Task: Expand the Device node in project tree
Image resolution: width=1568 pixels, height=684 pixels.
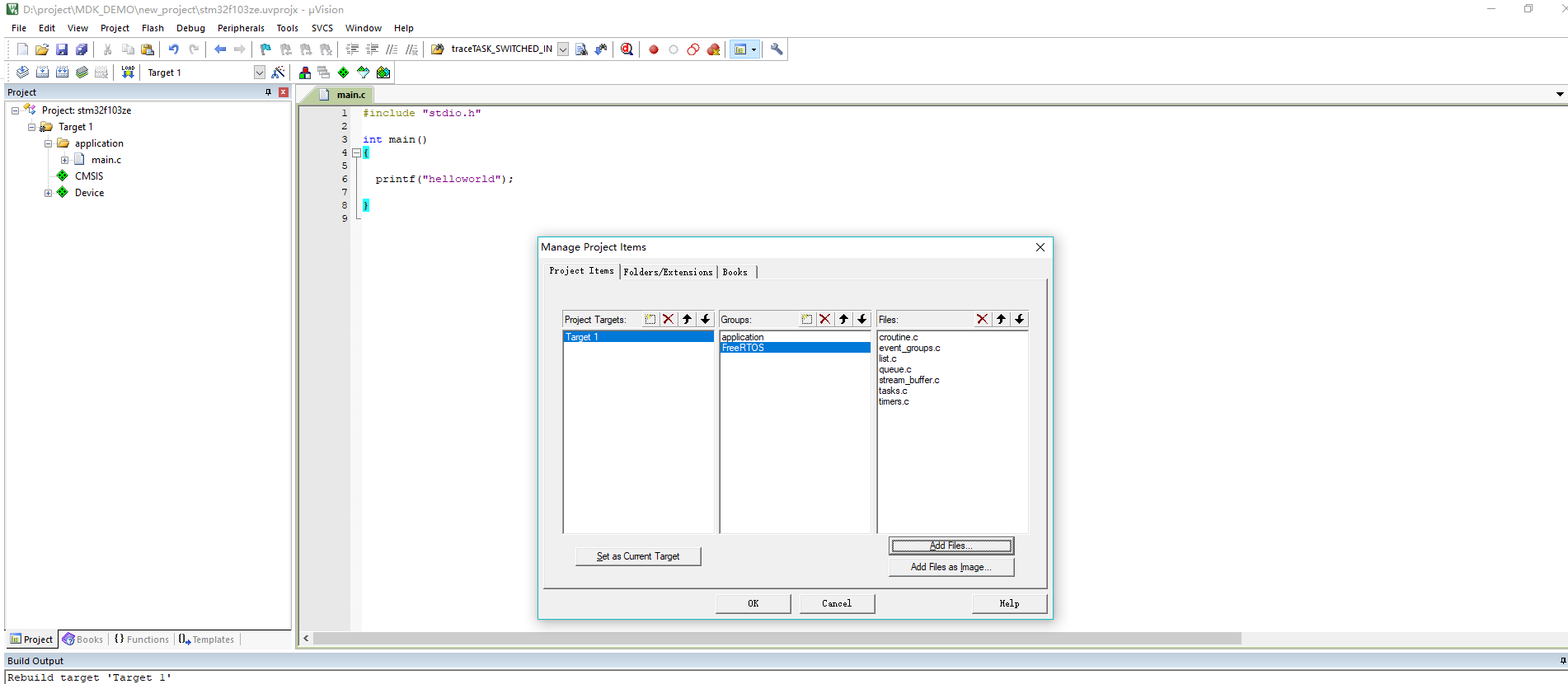Action: pyautogui.click(x=48, y=193)
